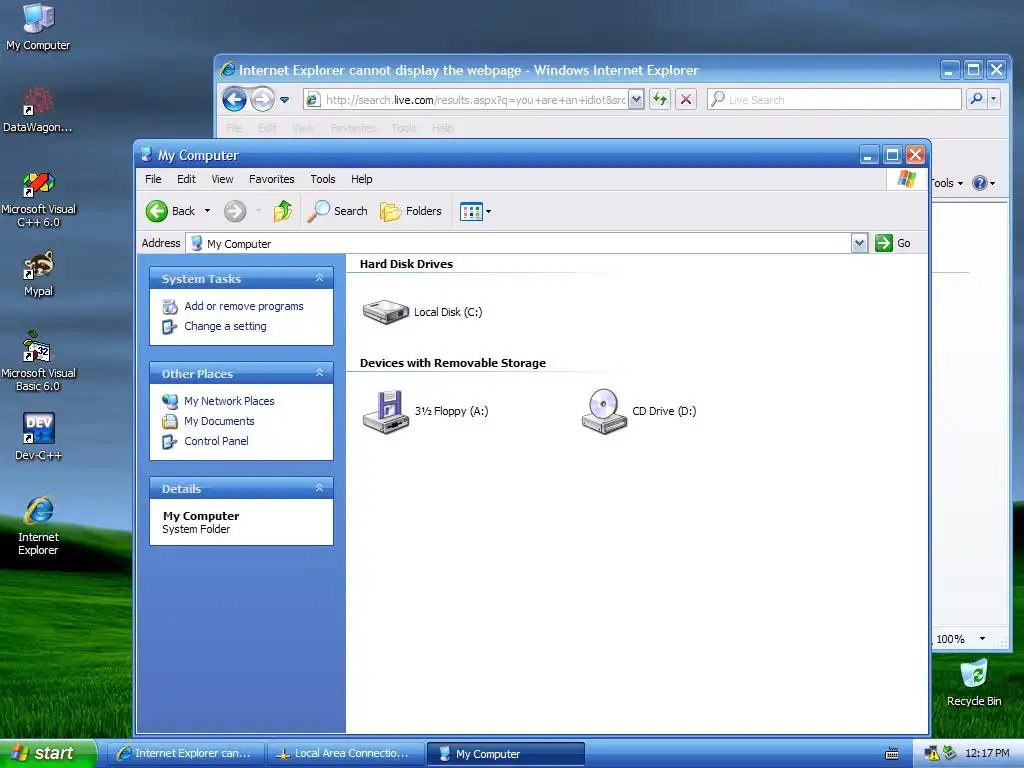Select the Internet Explorer desktop icon
The height and width of the screenshot is (768, 1024).
tap(38, 525)
